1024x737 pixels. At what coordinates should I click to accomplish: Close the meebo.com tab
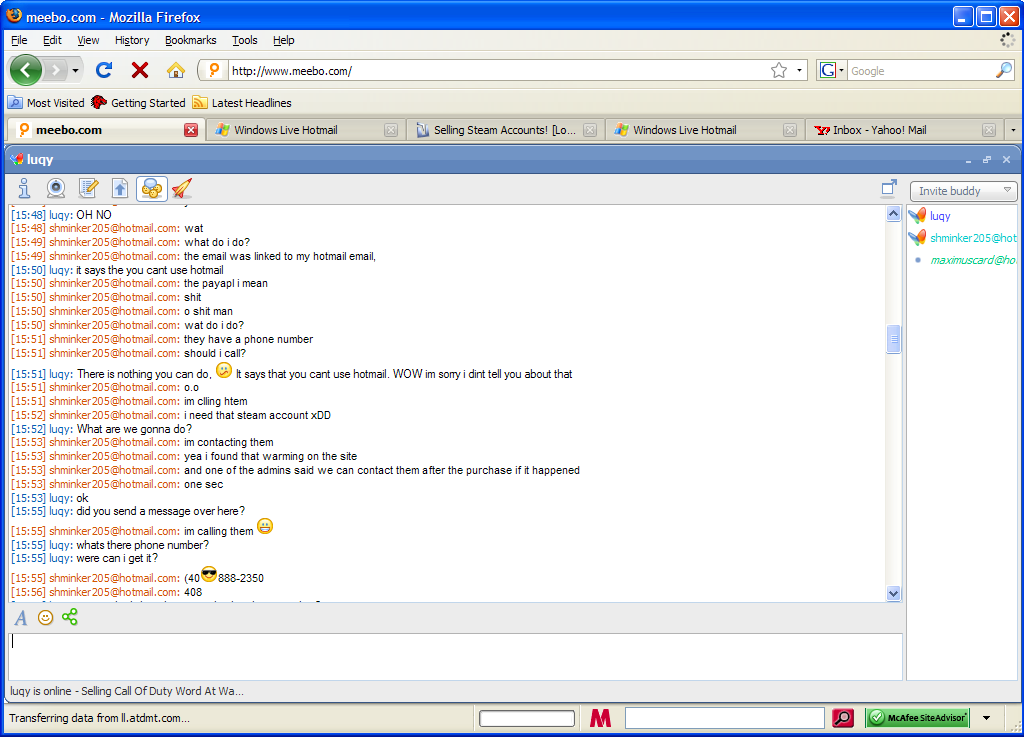[x=191, y=130]
